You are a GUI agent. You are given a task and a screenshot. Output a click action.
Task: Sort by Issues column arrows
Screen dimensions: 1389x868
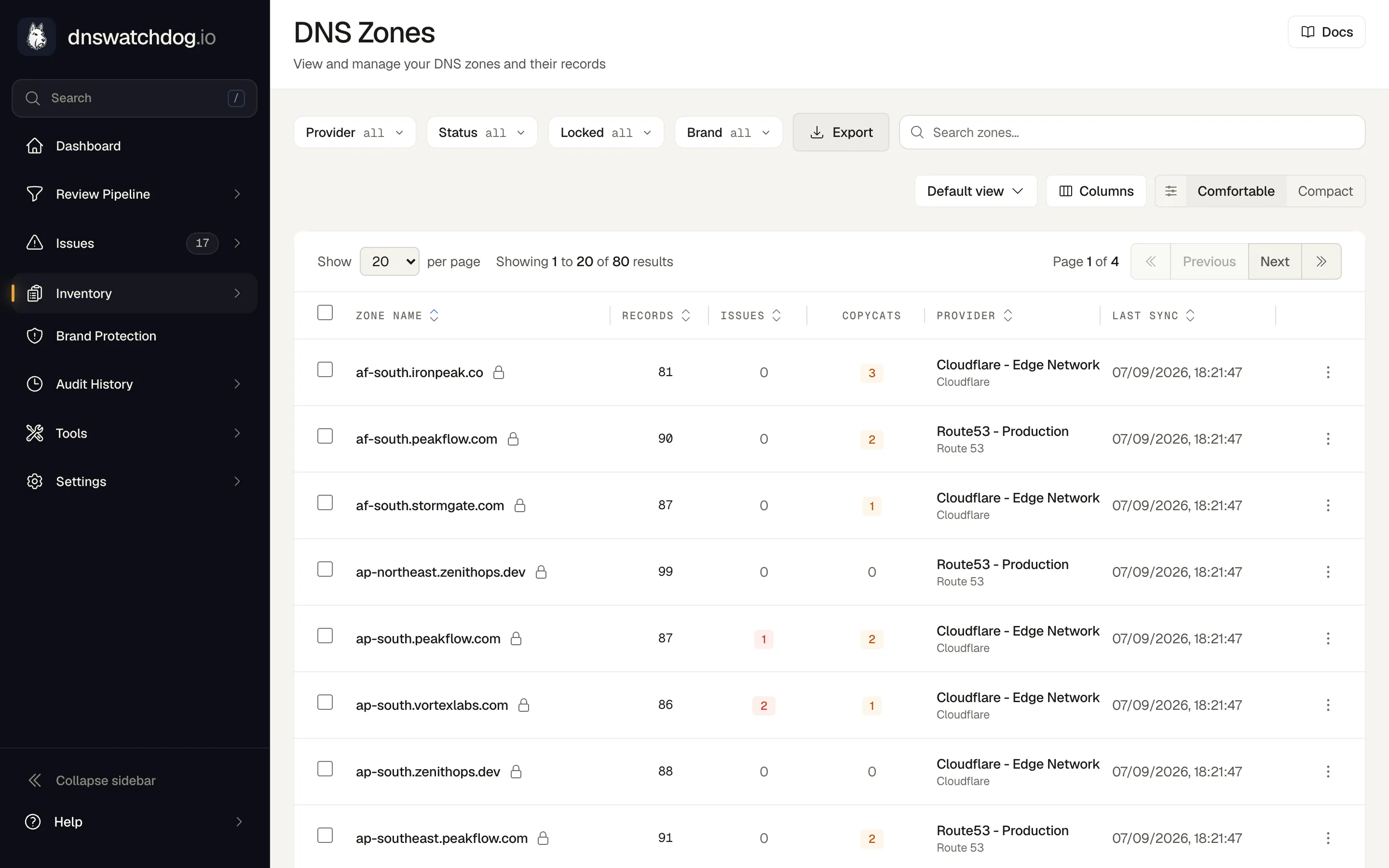[x=776, y=316]
